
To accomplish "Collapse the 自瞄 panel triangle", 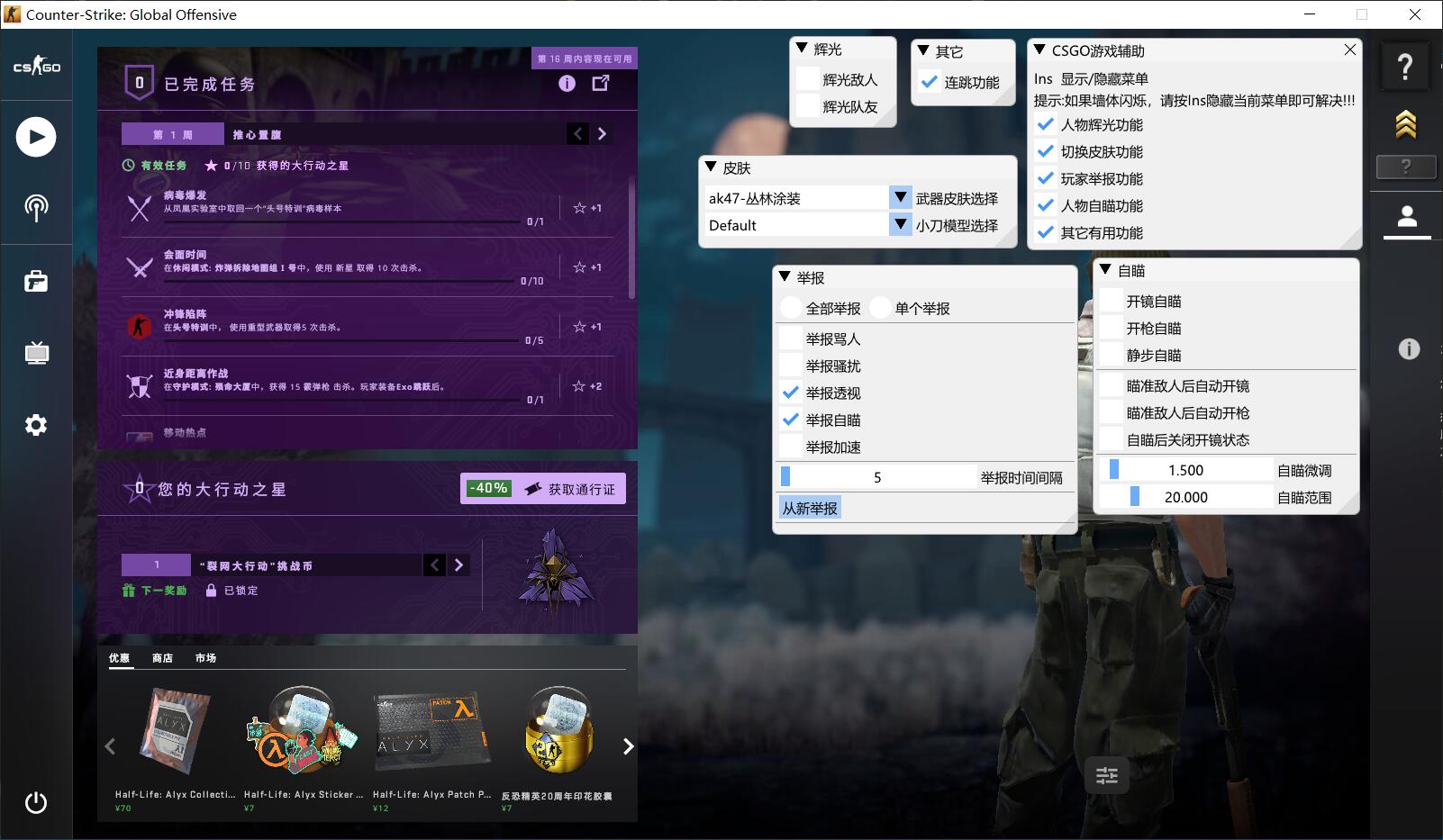I will click(1105, 269).
